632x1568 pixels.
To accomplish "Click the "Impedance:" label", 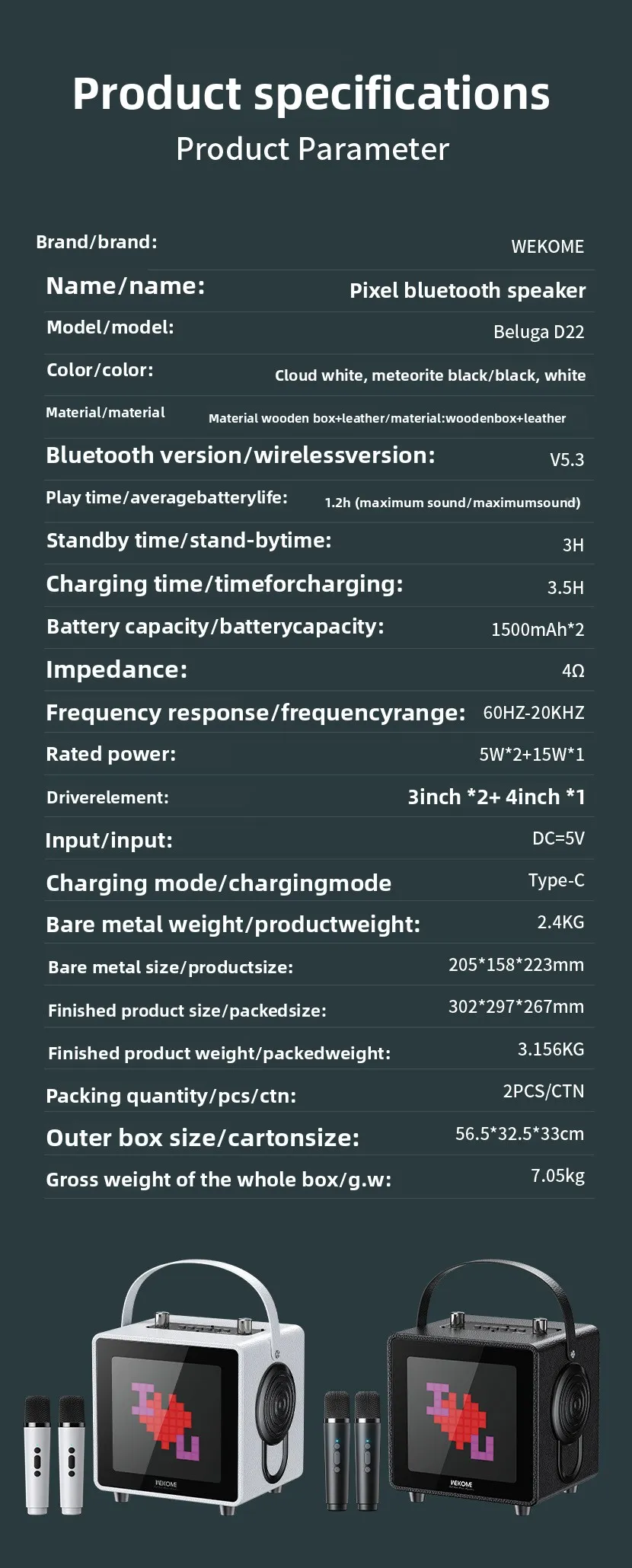I will tap(117, 669).
